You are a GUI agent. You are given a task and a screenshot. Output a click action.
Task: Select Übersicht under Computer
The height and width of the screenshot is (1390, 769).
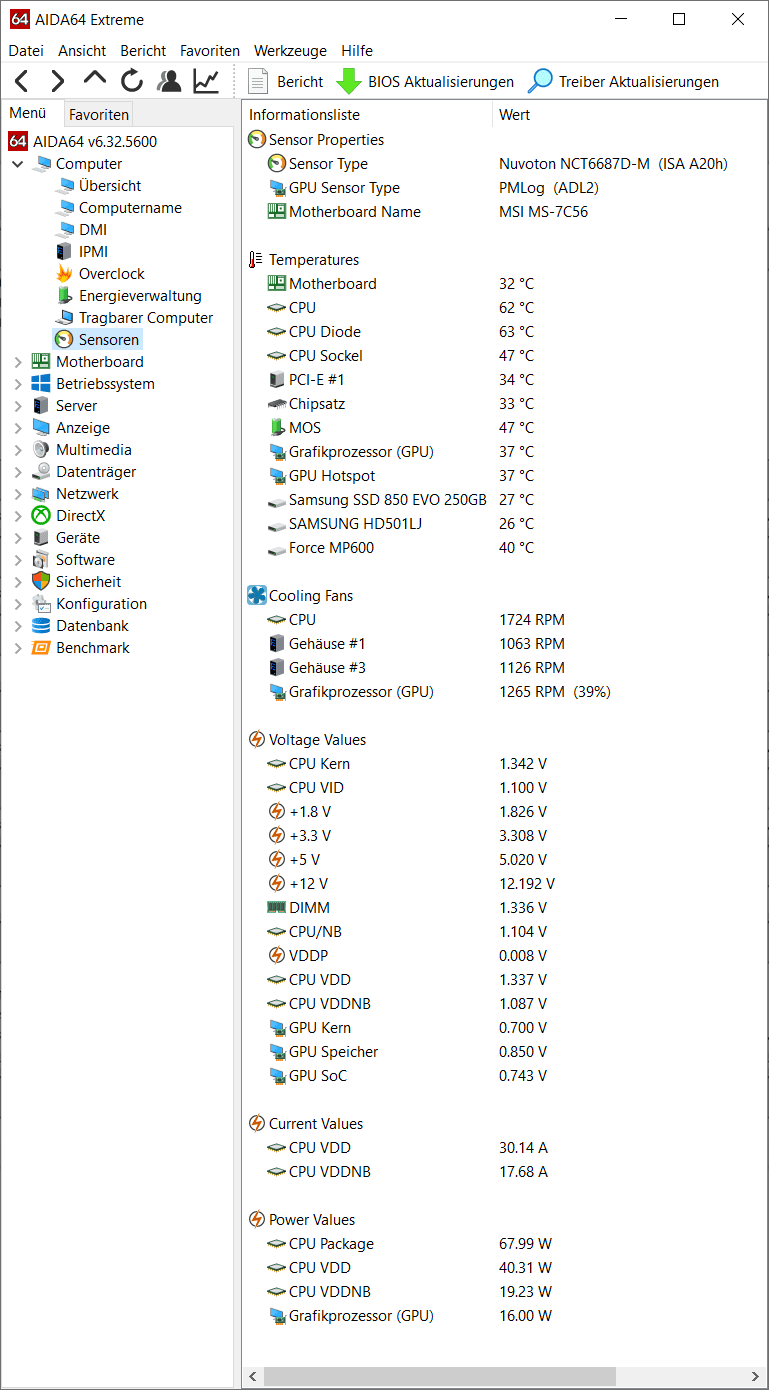click(110, 186)
